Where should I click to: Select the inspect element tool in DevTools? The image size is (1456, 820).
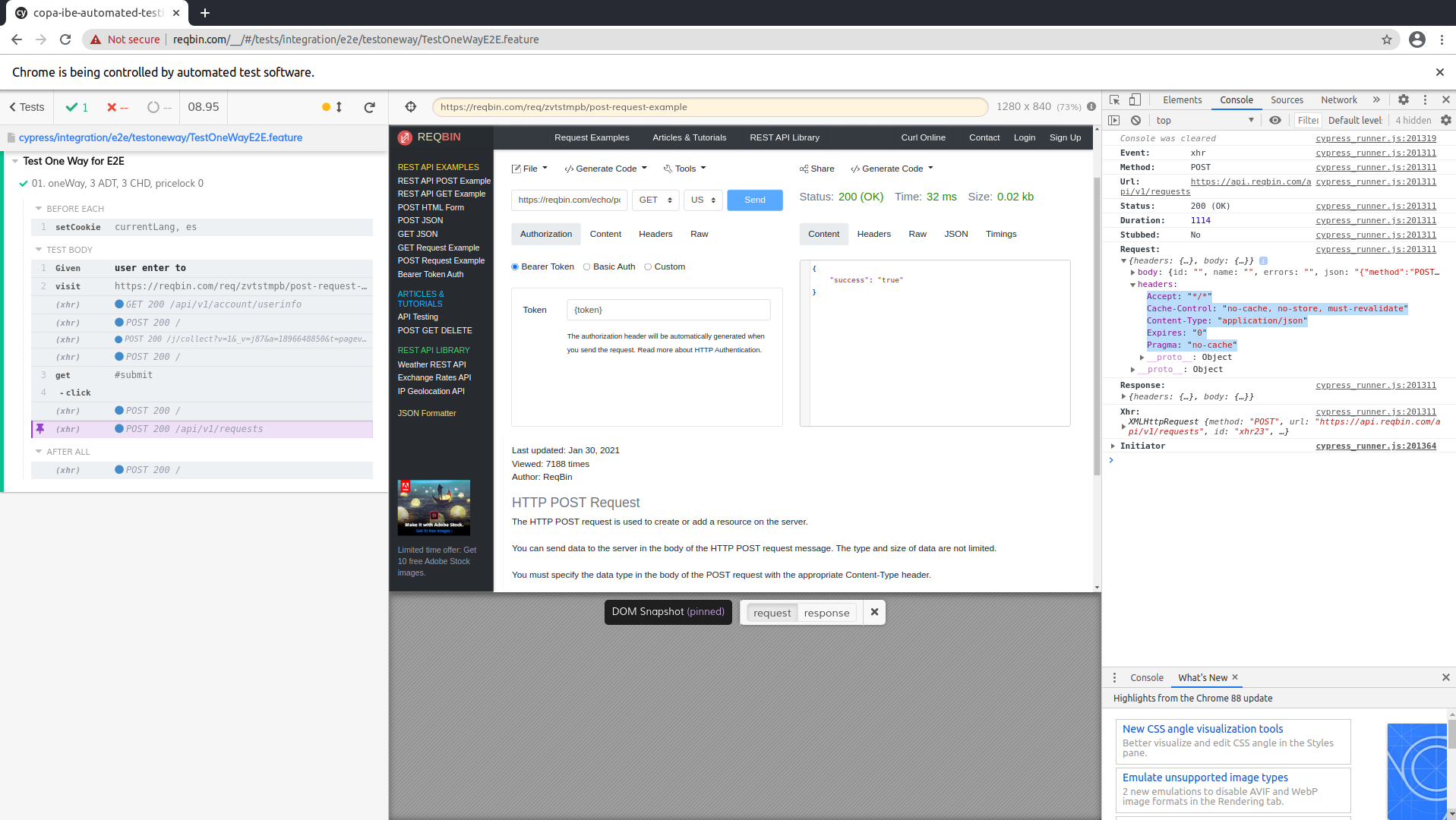click(x=1113, y=99)
